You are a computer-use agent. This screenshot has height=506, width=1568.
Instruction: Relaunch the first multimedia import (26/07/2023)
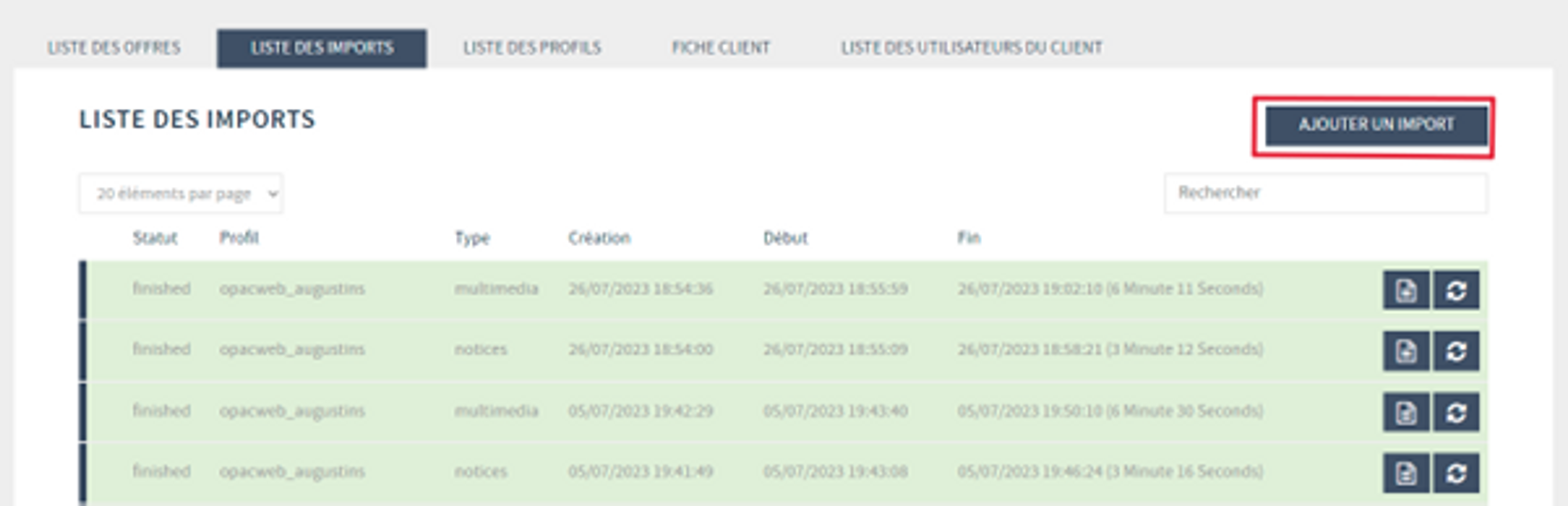click(1456, 290)
